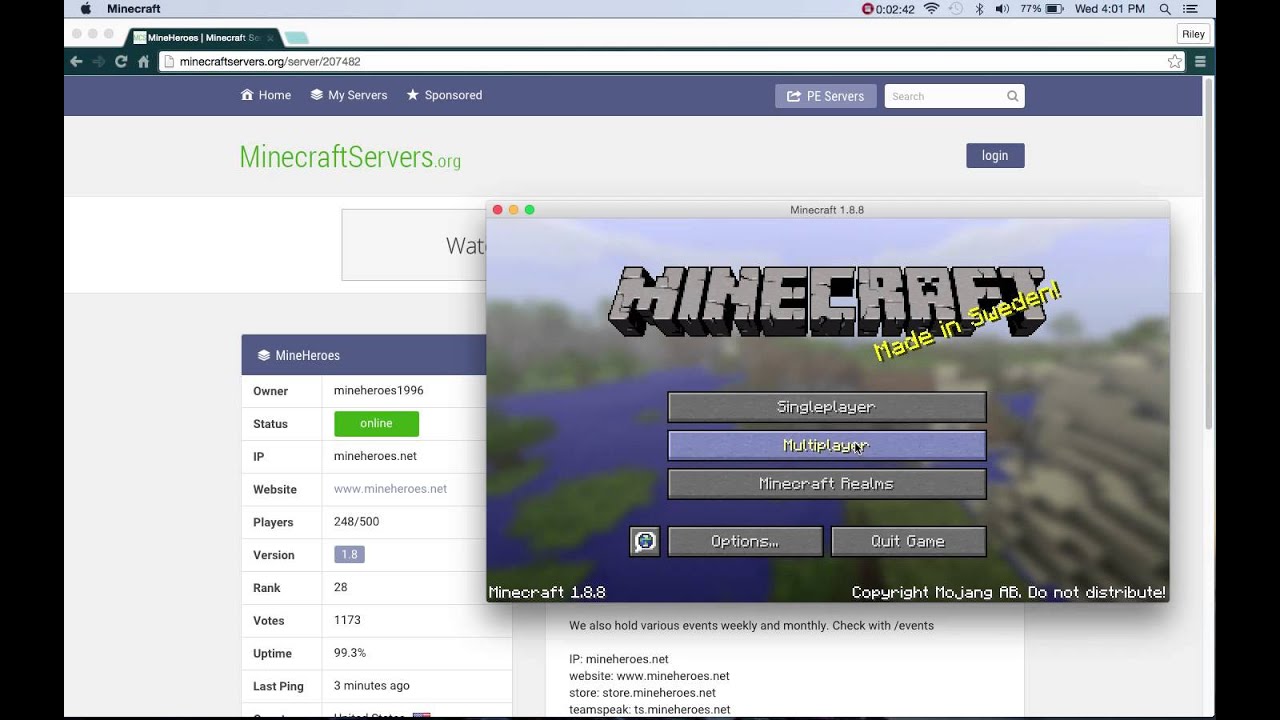
Task: Click the Time Machine icon in menu bar
Action: tap(955, 9)
